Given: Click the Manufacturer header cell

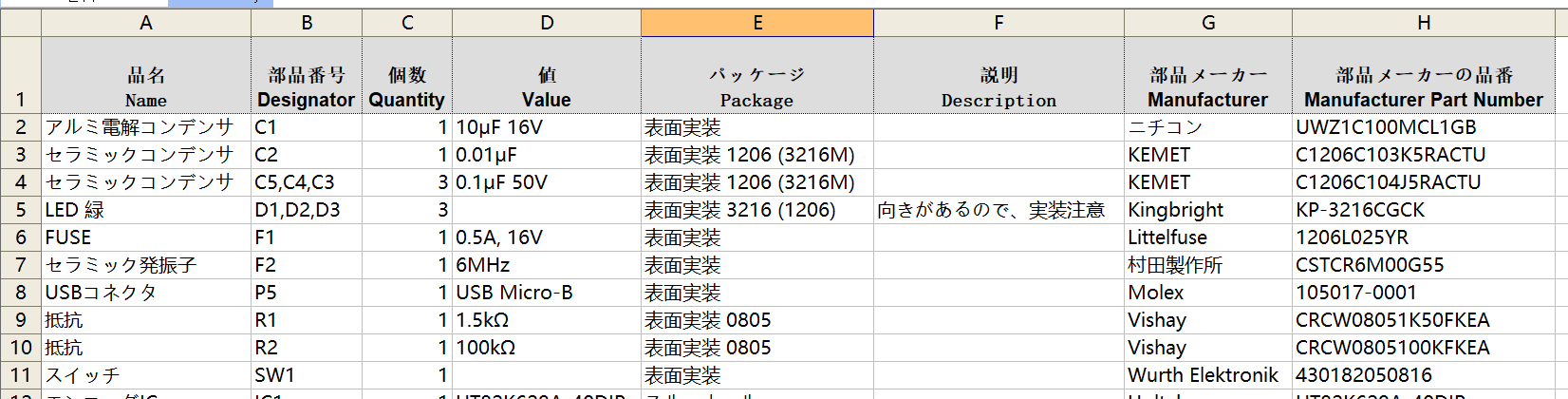Looking at the screenshot, I should 1208,75.
